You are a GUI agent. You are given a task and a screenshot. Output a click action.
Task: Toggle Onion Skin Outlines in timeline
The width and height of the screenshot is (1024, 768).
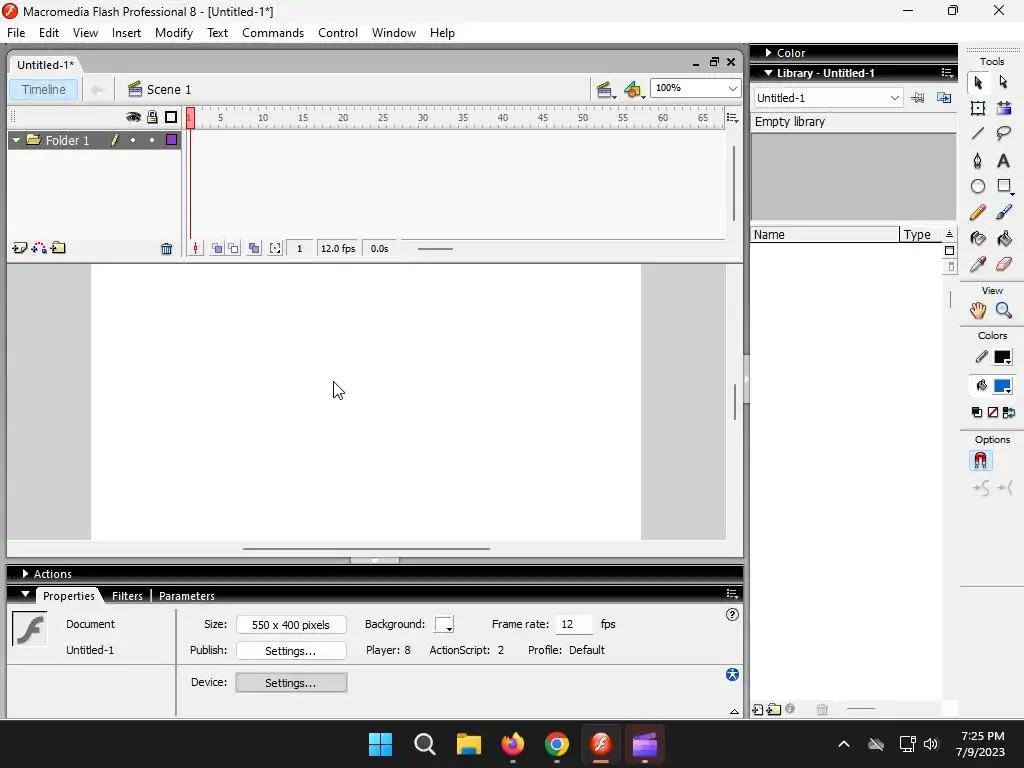pyautogui.click(x=233, y=248)
